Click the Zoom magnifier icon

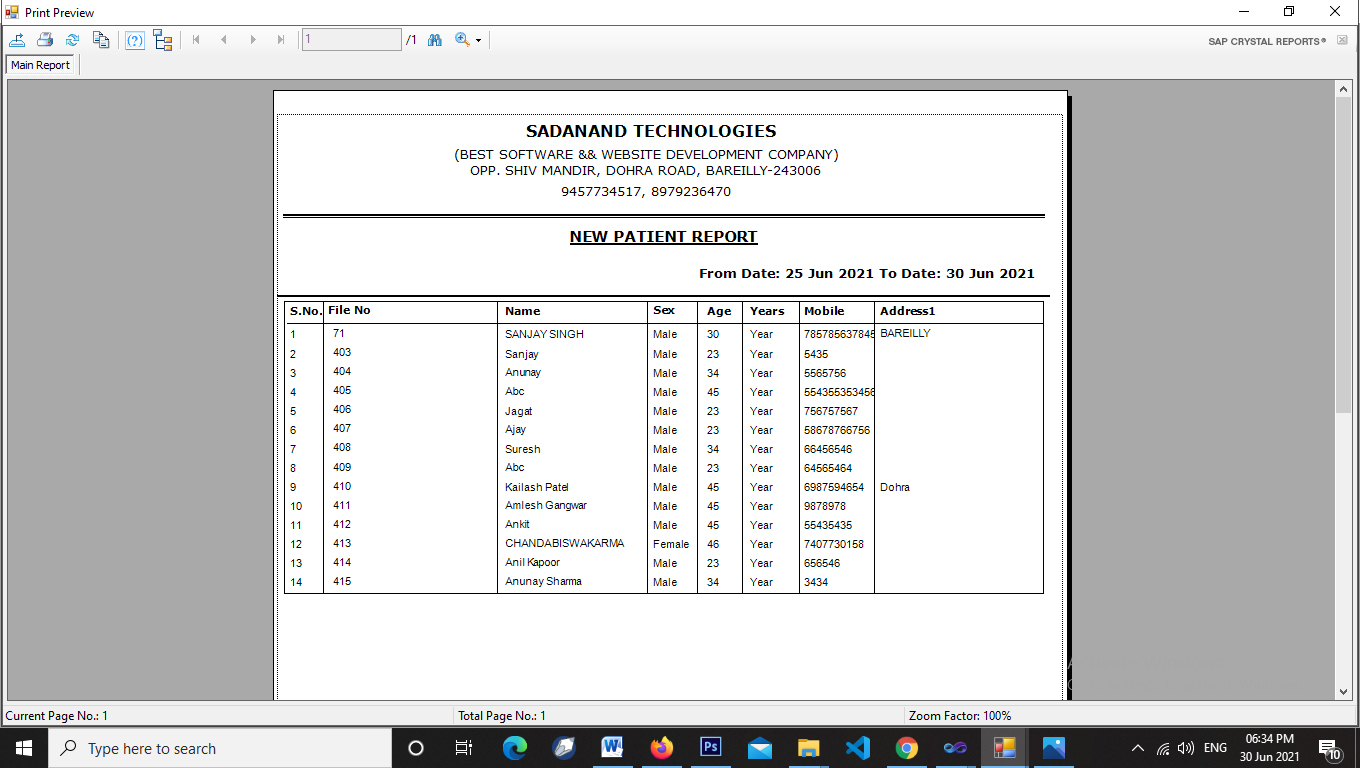click(x=462, y=40)
